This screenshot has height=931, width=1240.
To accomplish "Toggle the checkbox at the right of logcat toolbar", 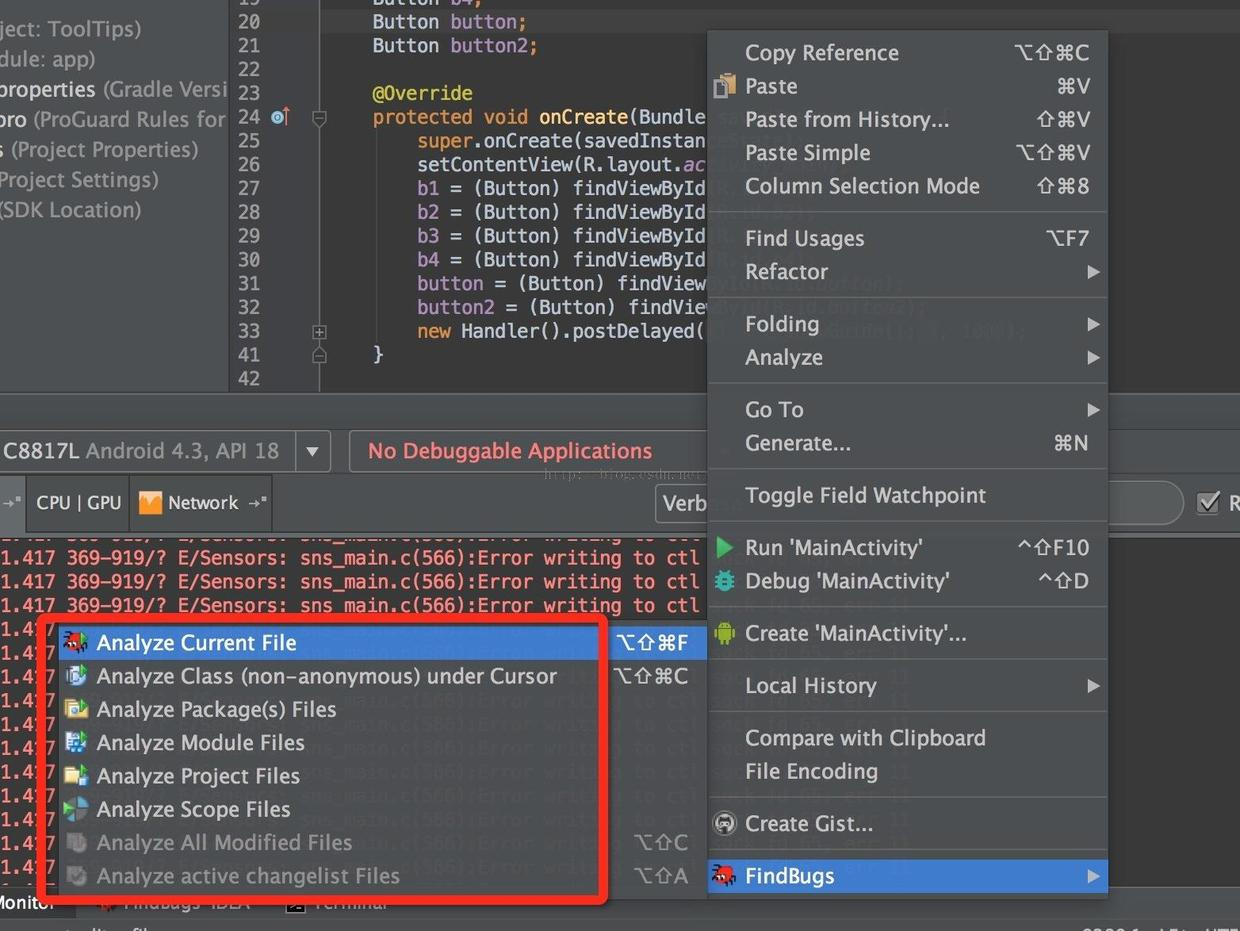I will [x=1208, y=502].
